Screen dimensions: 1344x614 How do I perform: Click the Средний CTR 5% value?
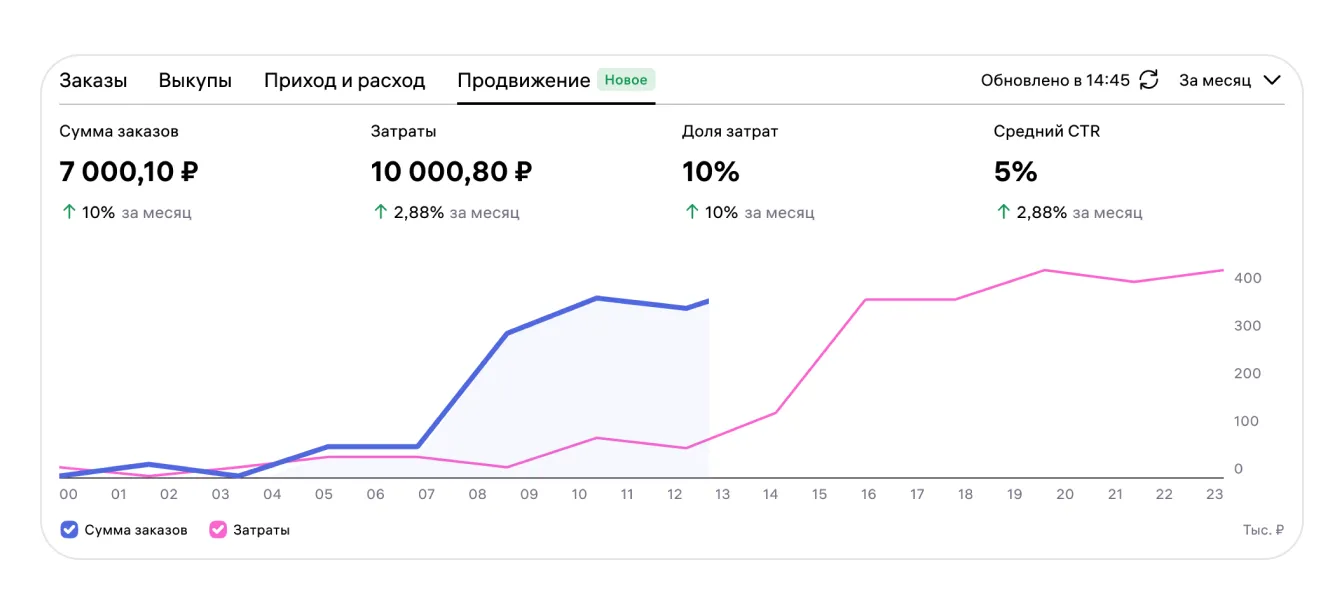click(1015, 172)
